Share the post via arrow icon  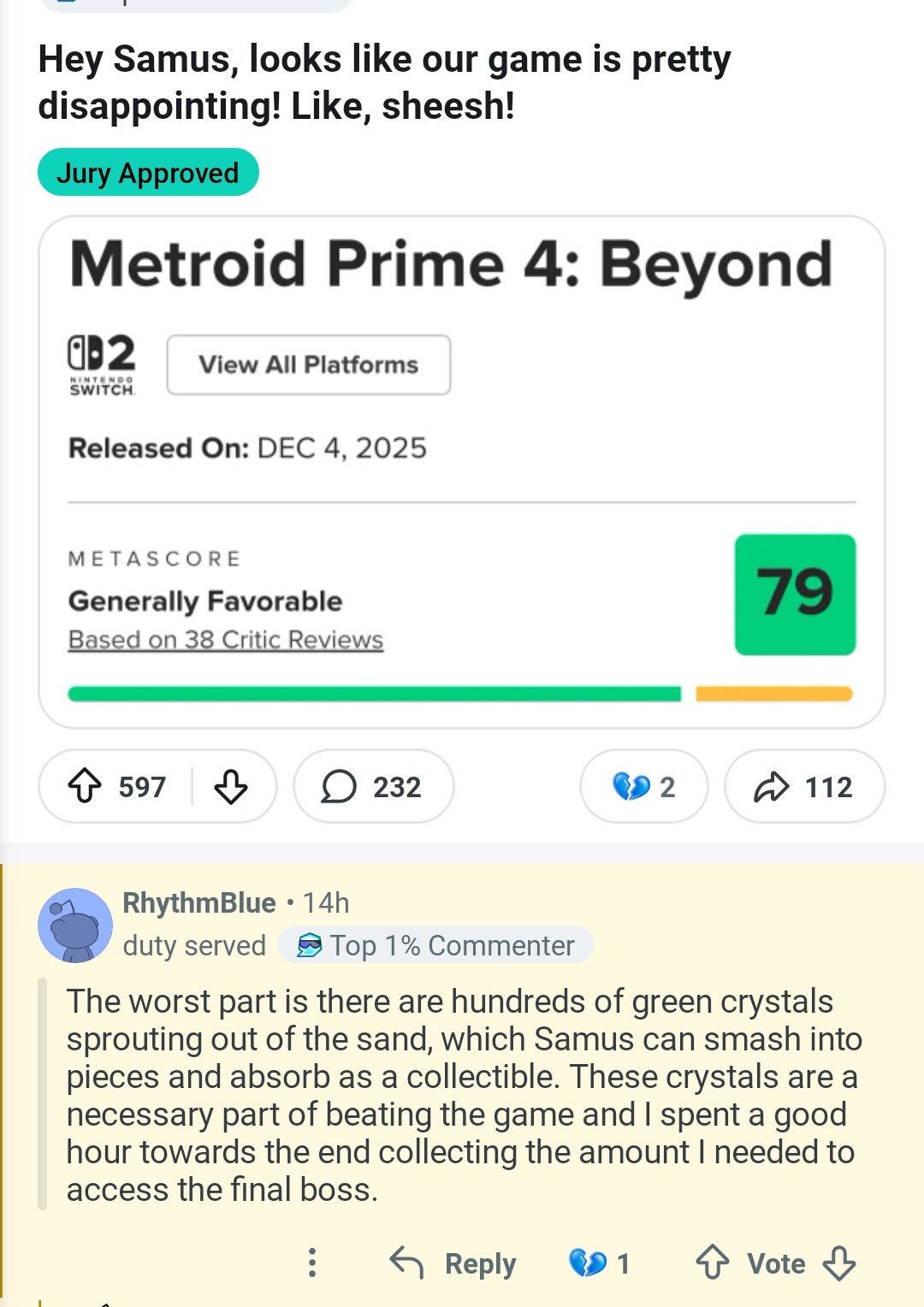[x=803, y=786]
